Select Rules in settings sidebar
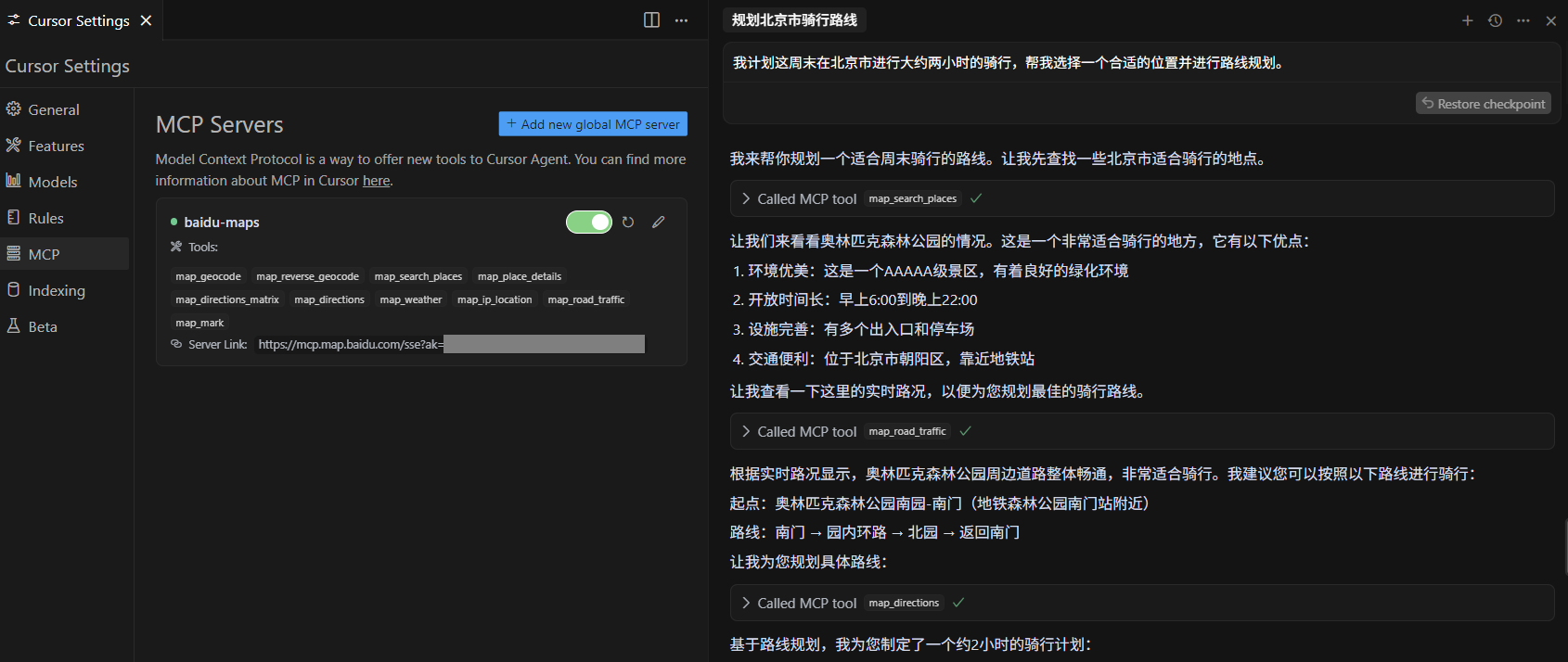1568x662 pixels. [x=45, y=218]
